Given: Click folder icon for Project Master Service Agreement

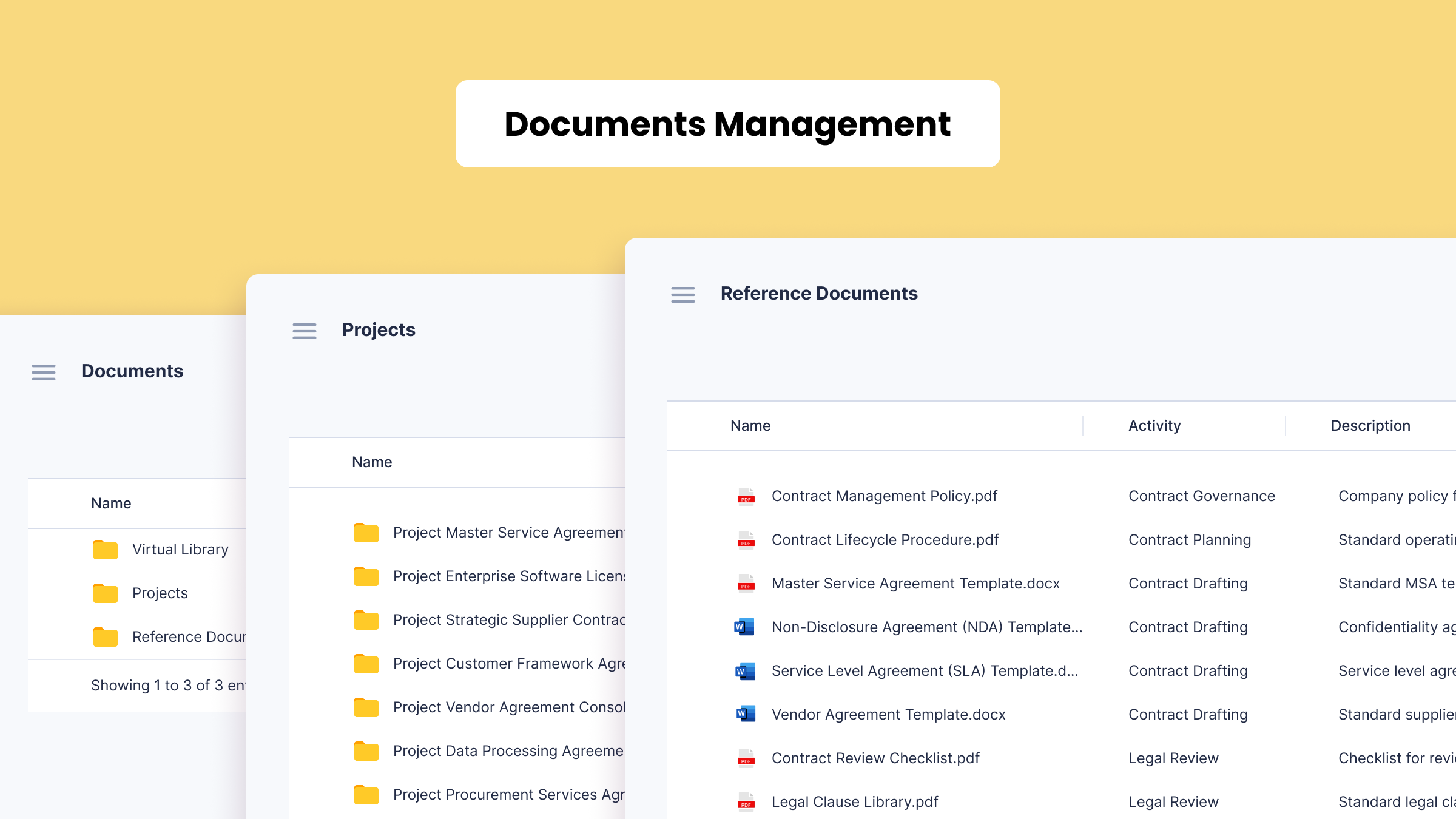Looking at the screenshot, I should point(366,532).
